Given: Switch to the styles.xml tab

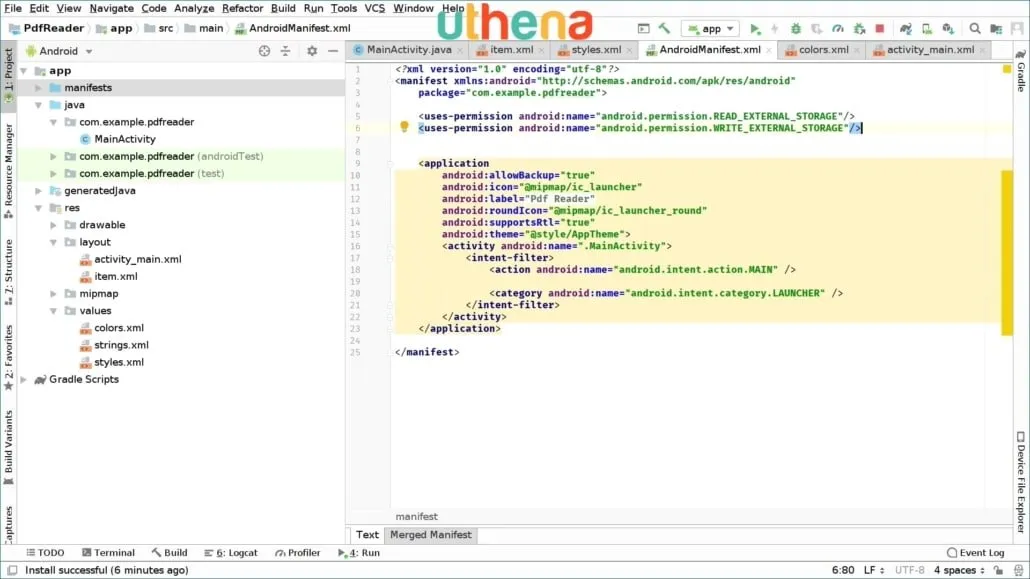Looking at the screenshot, I should (x=595, y=50).
